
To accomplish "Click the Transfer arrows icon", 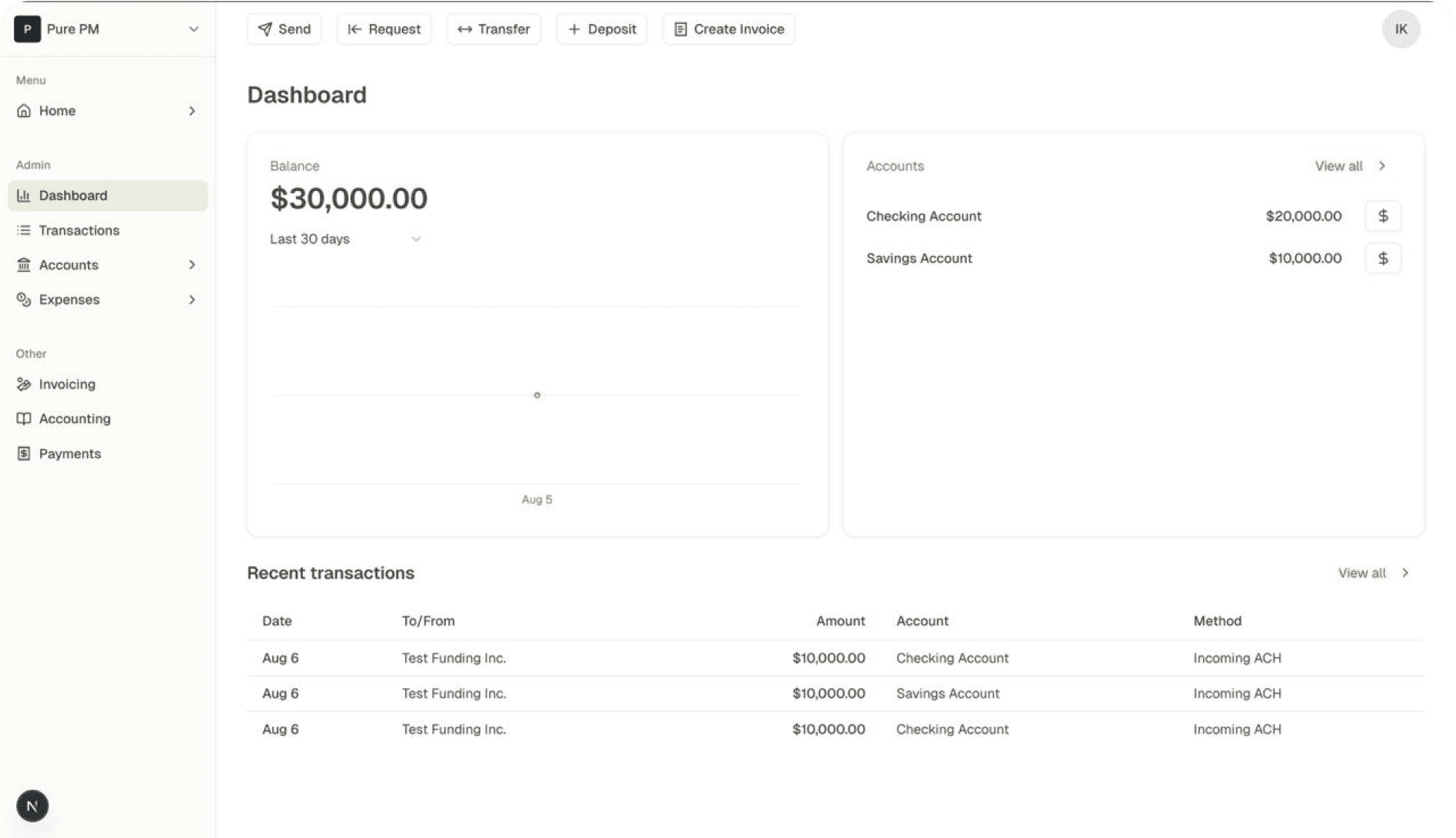I will pyautogui.click(x=465, y=29).
